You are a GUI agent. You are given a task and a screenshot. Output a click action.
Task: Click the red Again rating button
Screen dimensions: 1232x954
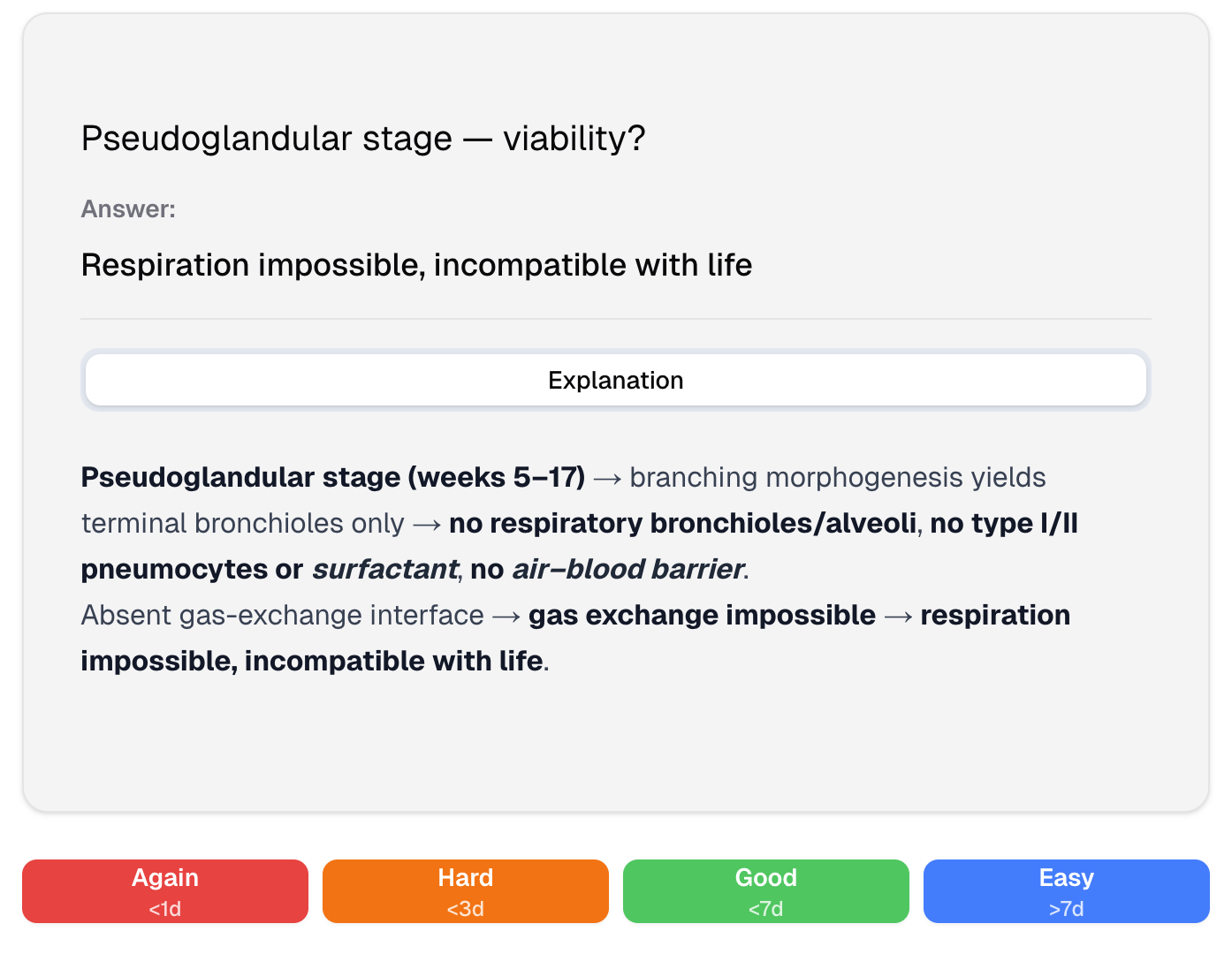point(164,890)
